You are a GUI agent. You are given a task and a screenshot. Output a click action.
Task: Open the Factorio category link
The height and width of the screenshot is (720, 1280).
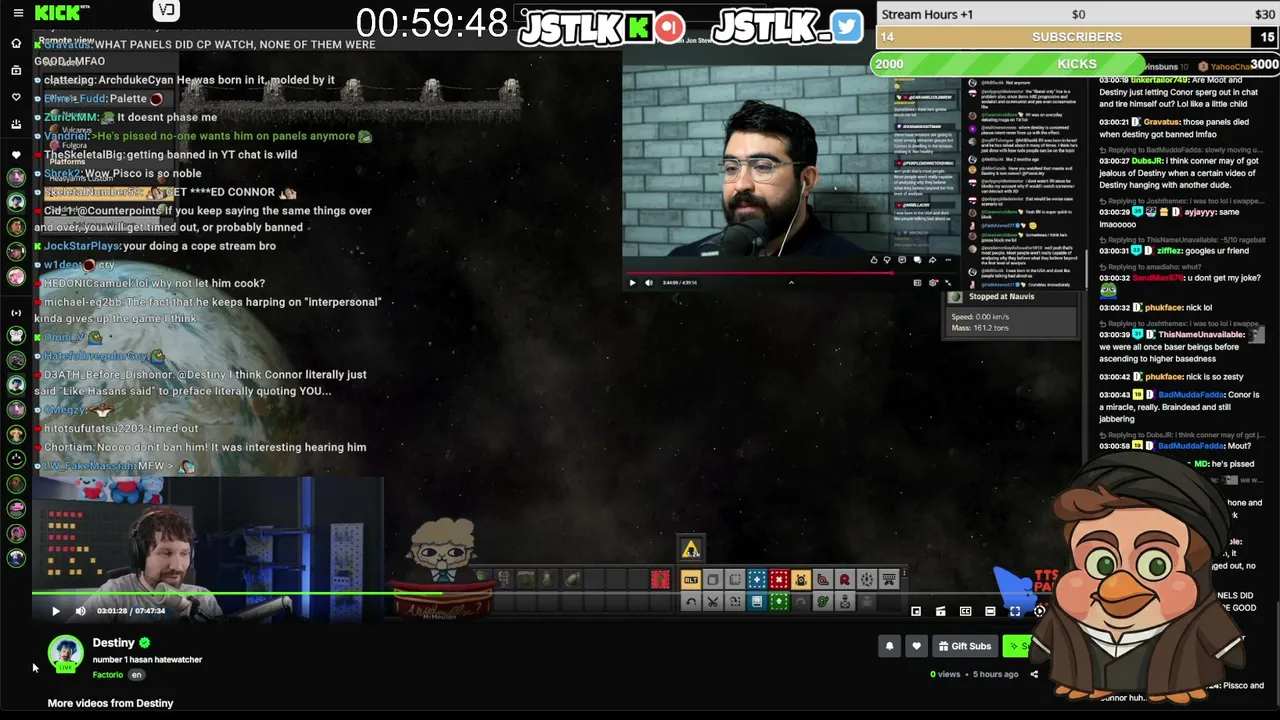107,675
